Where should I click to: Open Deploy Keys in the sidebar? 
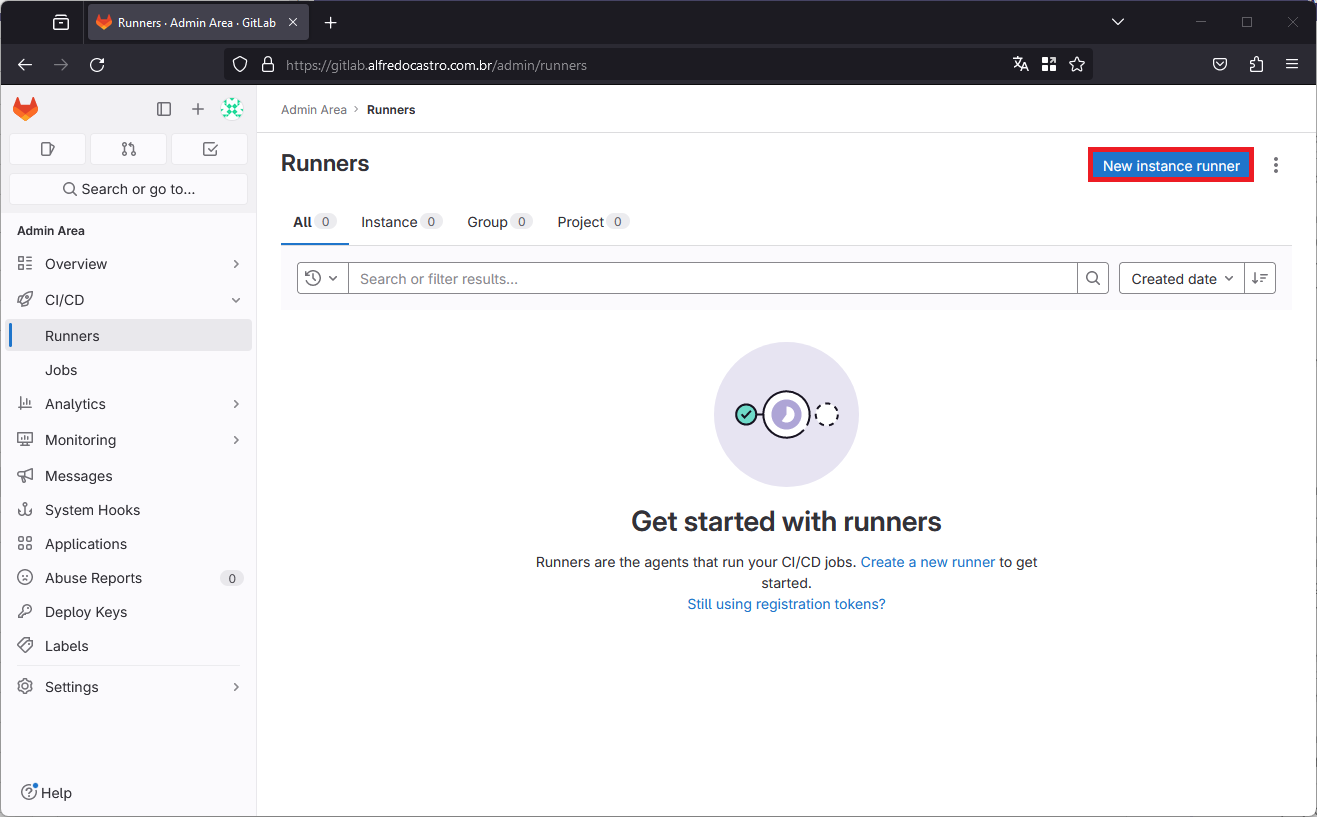pos(129,612)
